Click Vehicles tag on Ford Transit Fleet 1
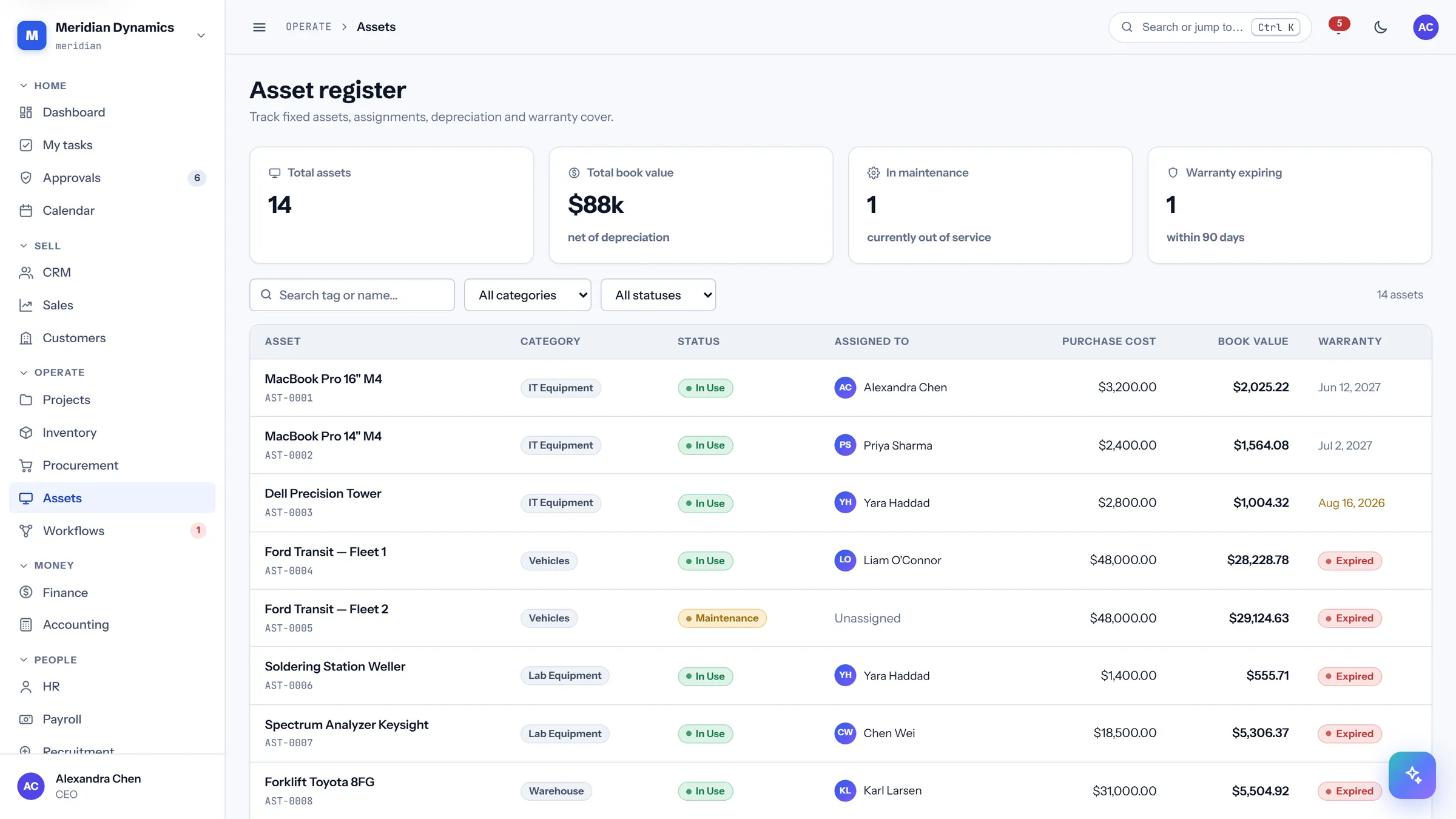The image size is (1456, 819). point(548,561)
